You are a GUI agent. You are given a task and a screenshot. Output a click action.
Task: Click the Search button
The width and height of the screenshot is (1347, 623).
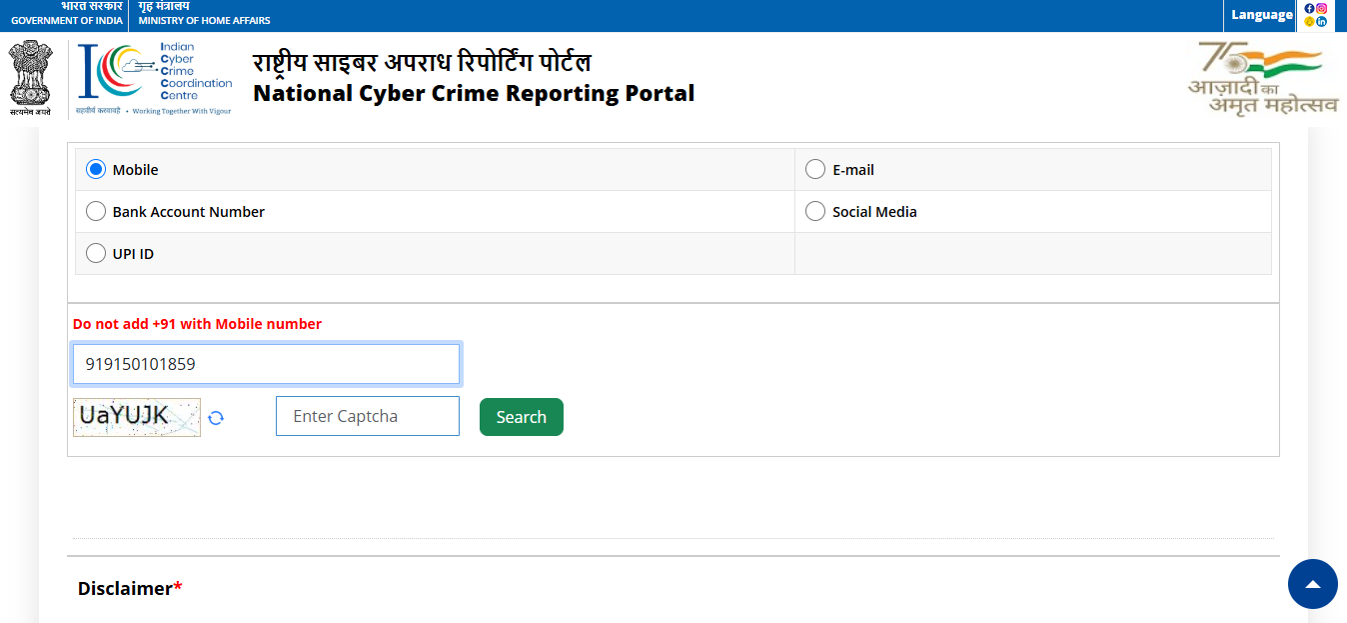pos(521,417)
